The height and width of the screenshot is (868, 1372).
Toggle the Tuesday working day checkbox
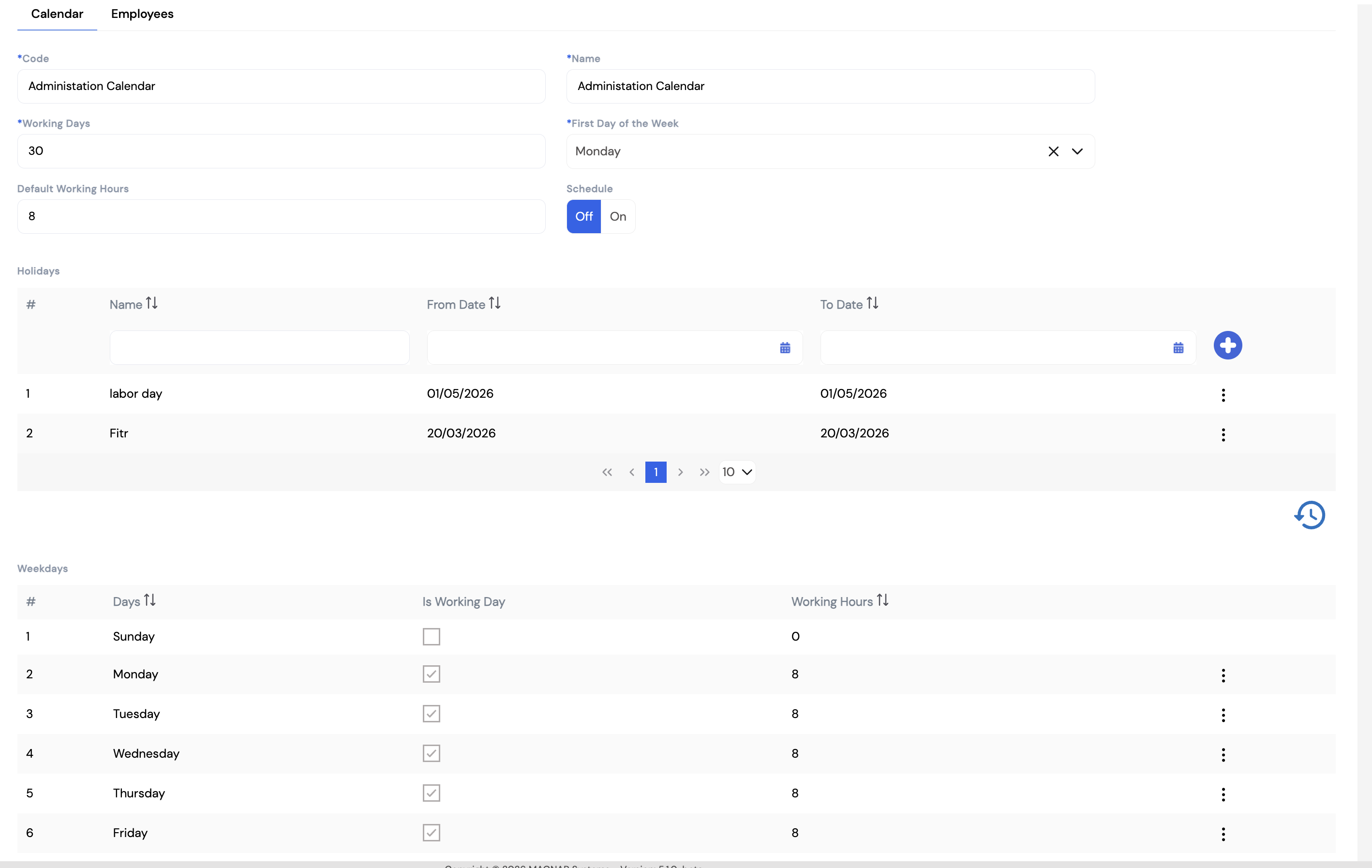(432, 714)
